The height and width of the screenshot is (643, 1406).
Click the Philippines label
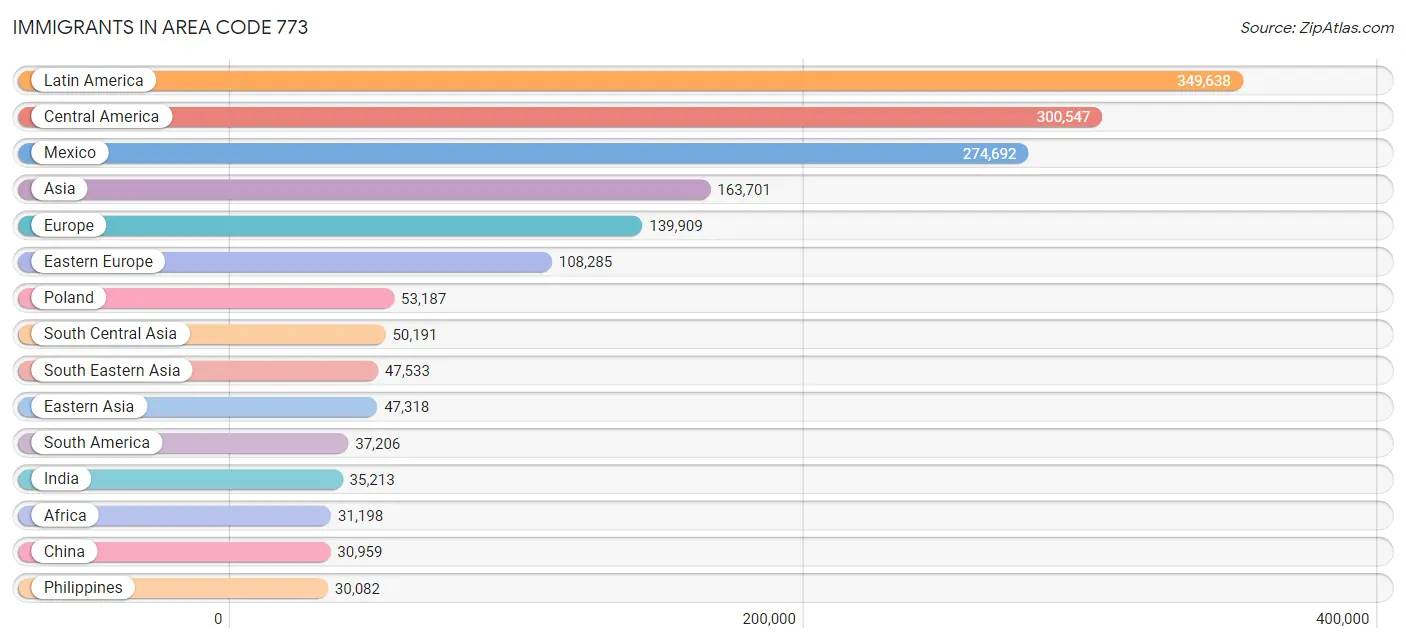83,588
